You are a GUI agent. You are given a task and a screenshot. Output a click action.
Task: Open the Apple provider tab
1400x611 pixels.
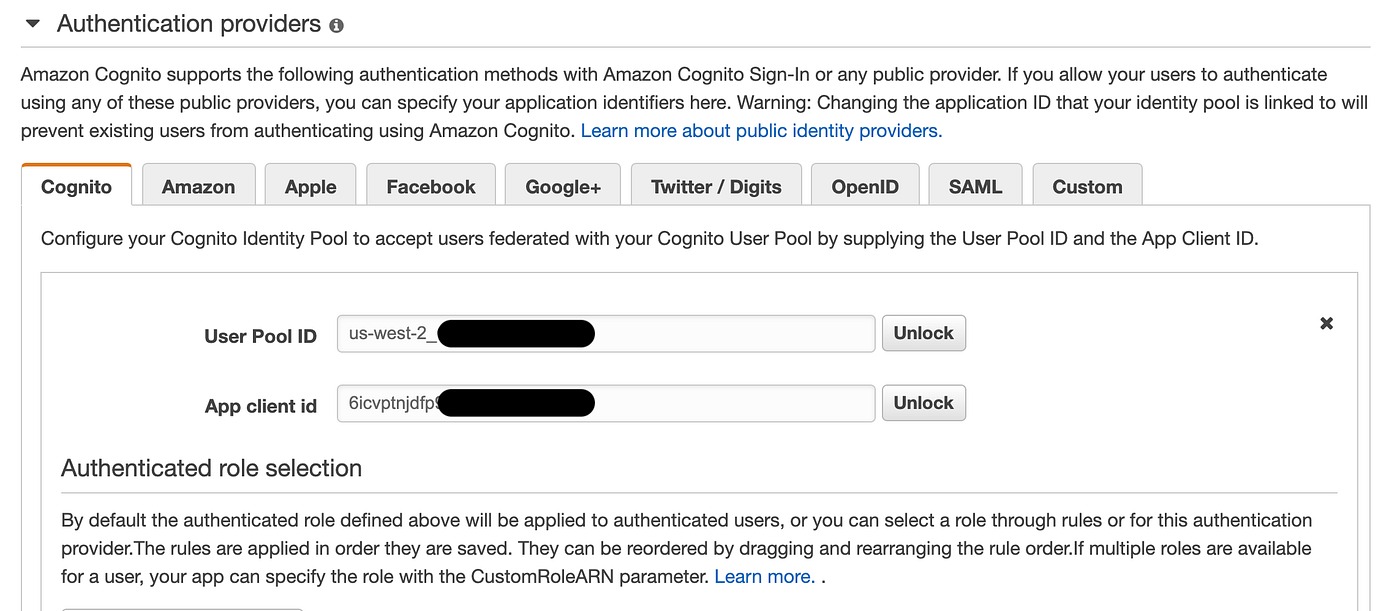310,187
